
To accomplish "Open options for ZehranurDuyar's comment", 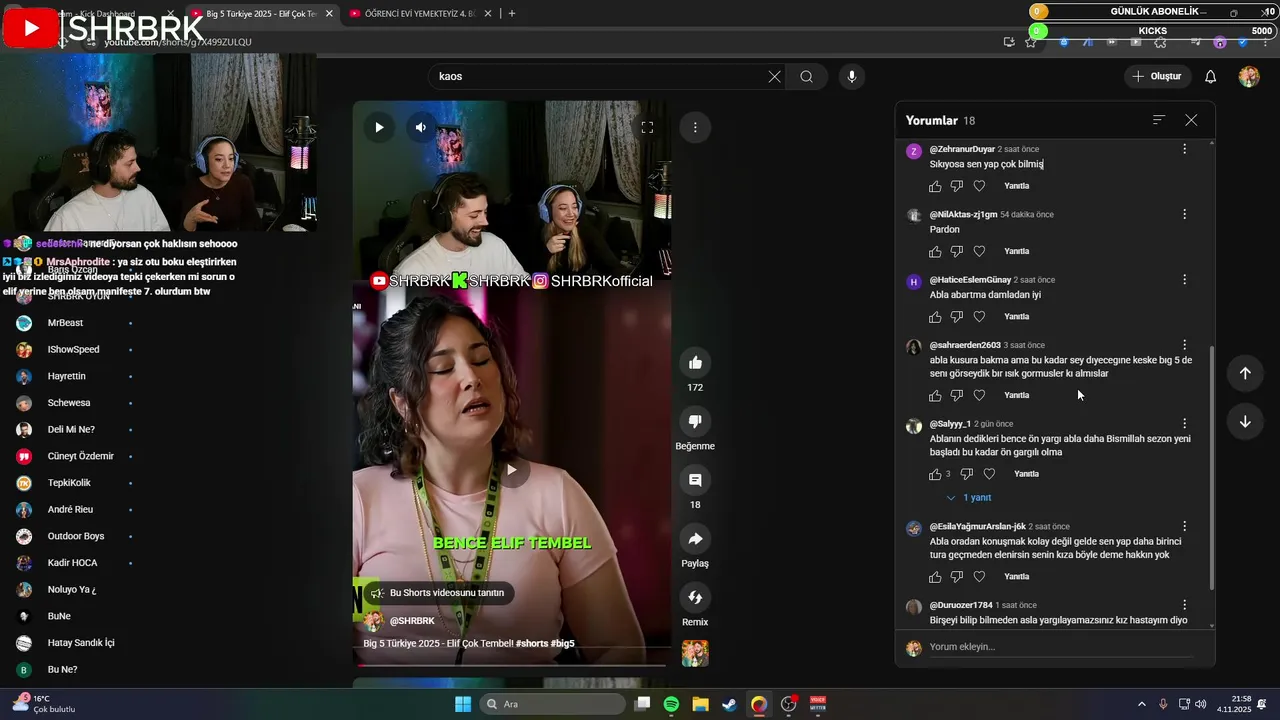I will point(1184,149).
